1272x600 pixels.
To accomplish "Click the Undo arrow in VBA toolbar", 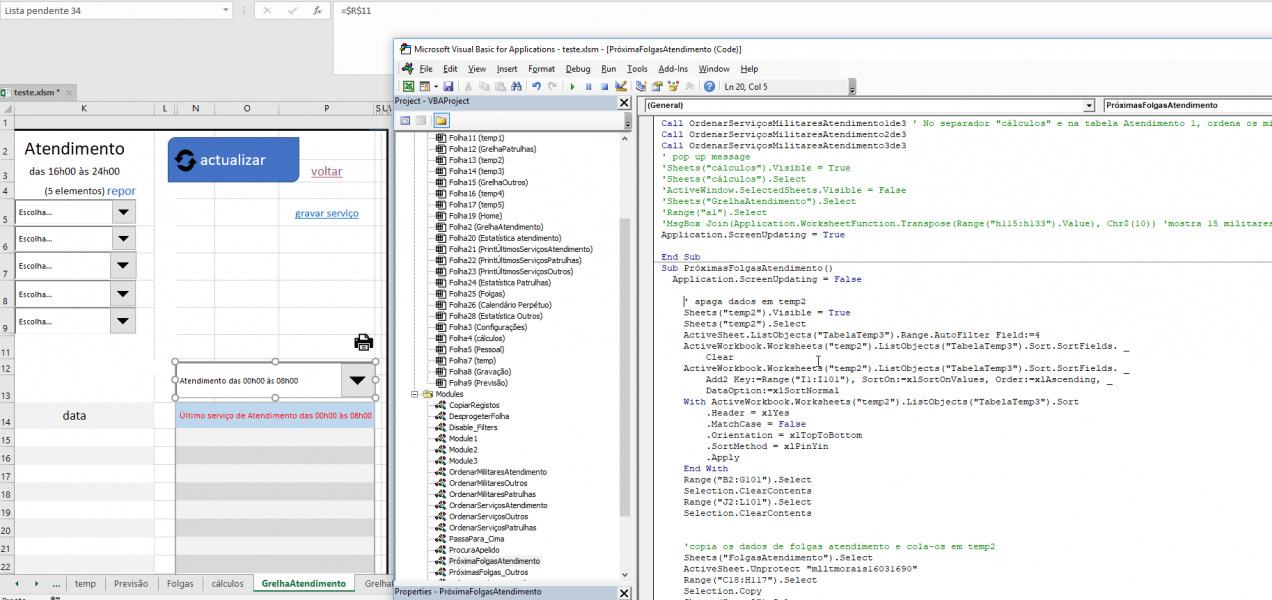I will 537,87.
